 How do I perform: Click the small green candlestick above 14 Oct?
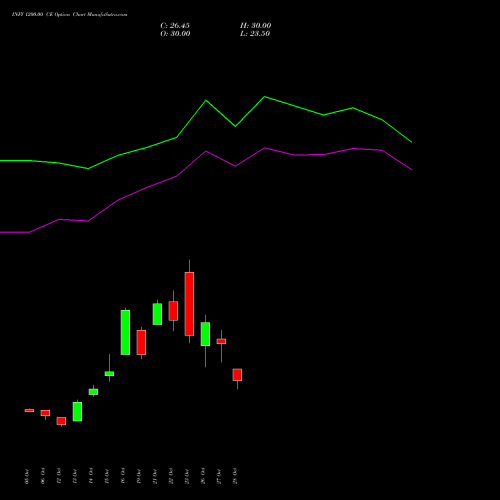[93, 392]
